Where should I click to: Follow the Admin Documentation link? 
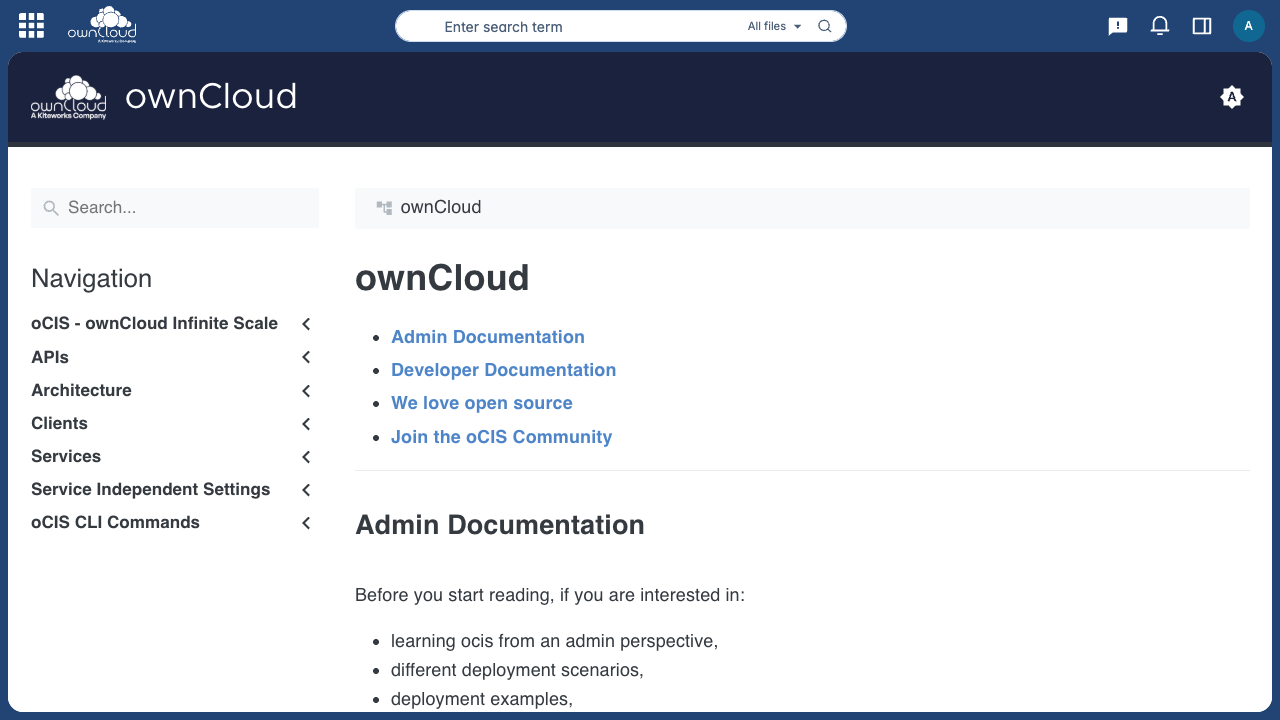click(x=488, y=337)
